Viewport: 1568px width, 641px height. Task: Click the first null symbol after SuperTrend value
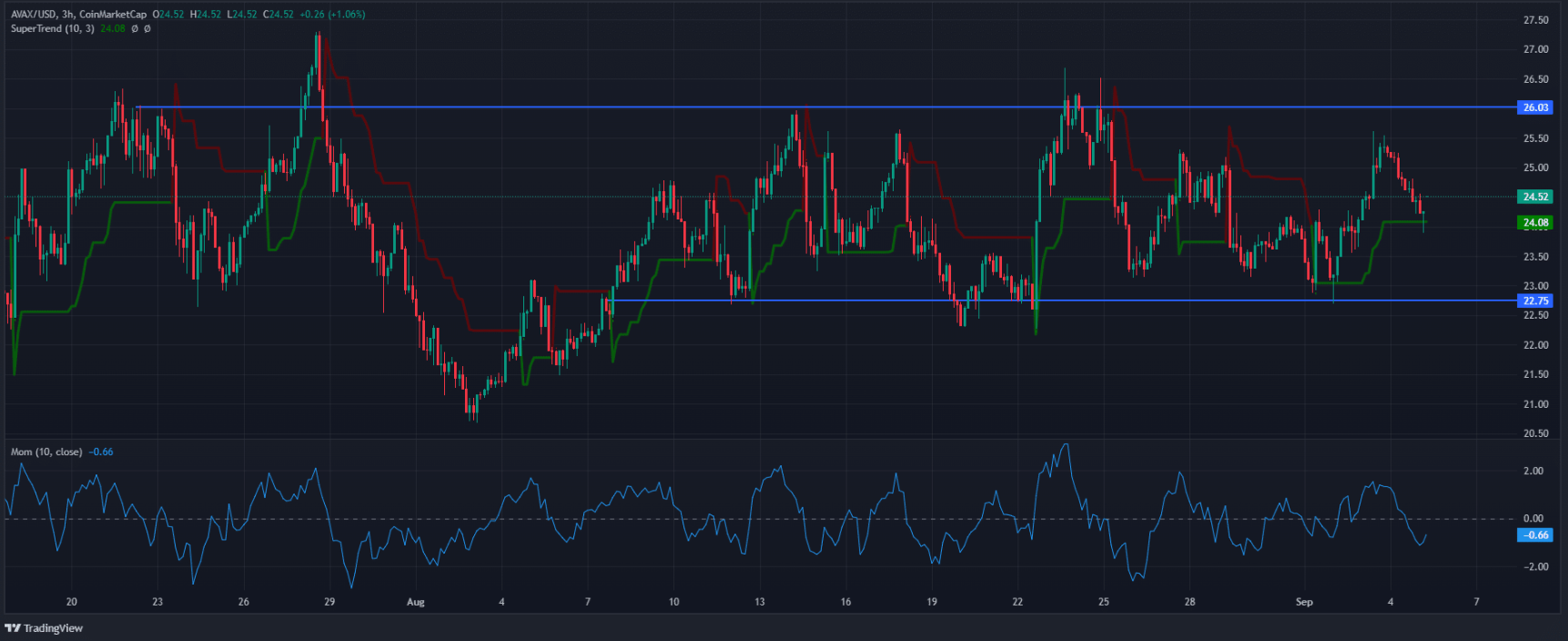tap(135, 29)
